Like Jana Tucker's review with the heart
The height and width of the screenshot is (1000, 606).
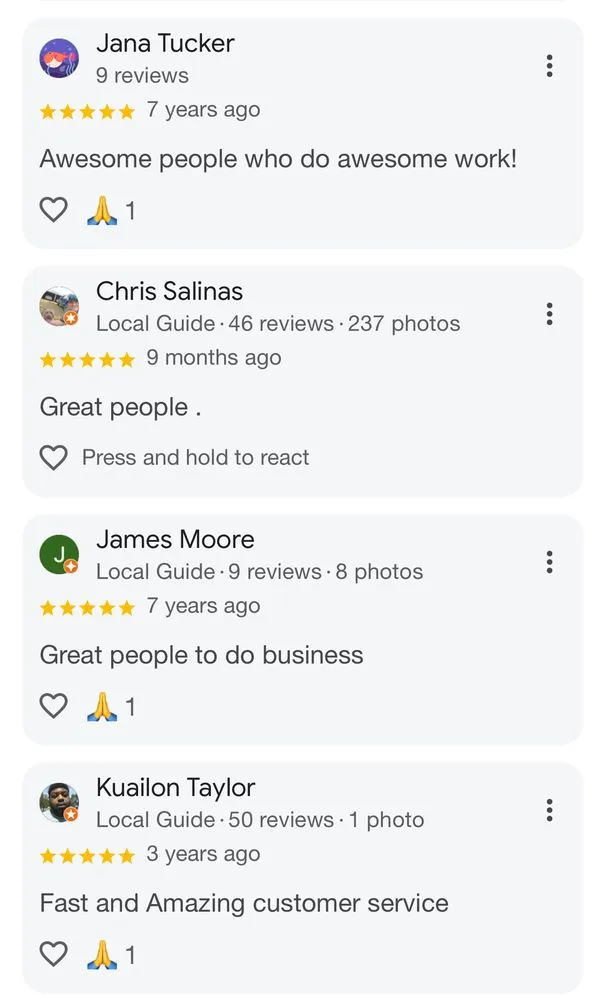tap(53, 209)
